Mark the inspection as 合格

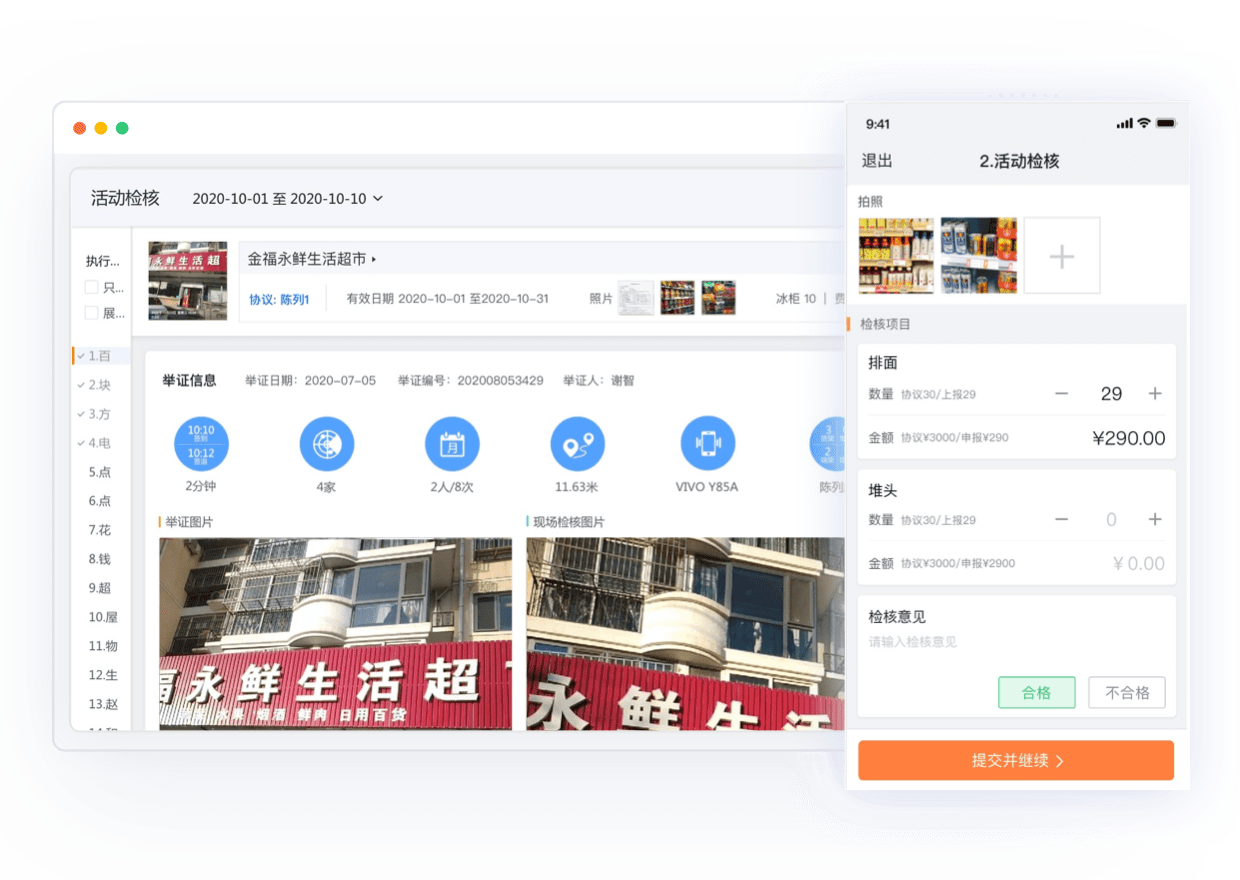click(1036, 692)
